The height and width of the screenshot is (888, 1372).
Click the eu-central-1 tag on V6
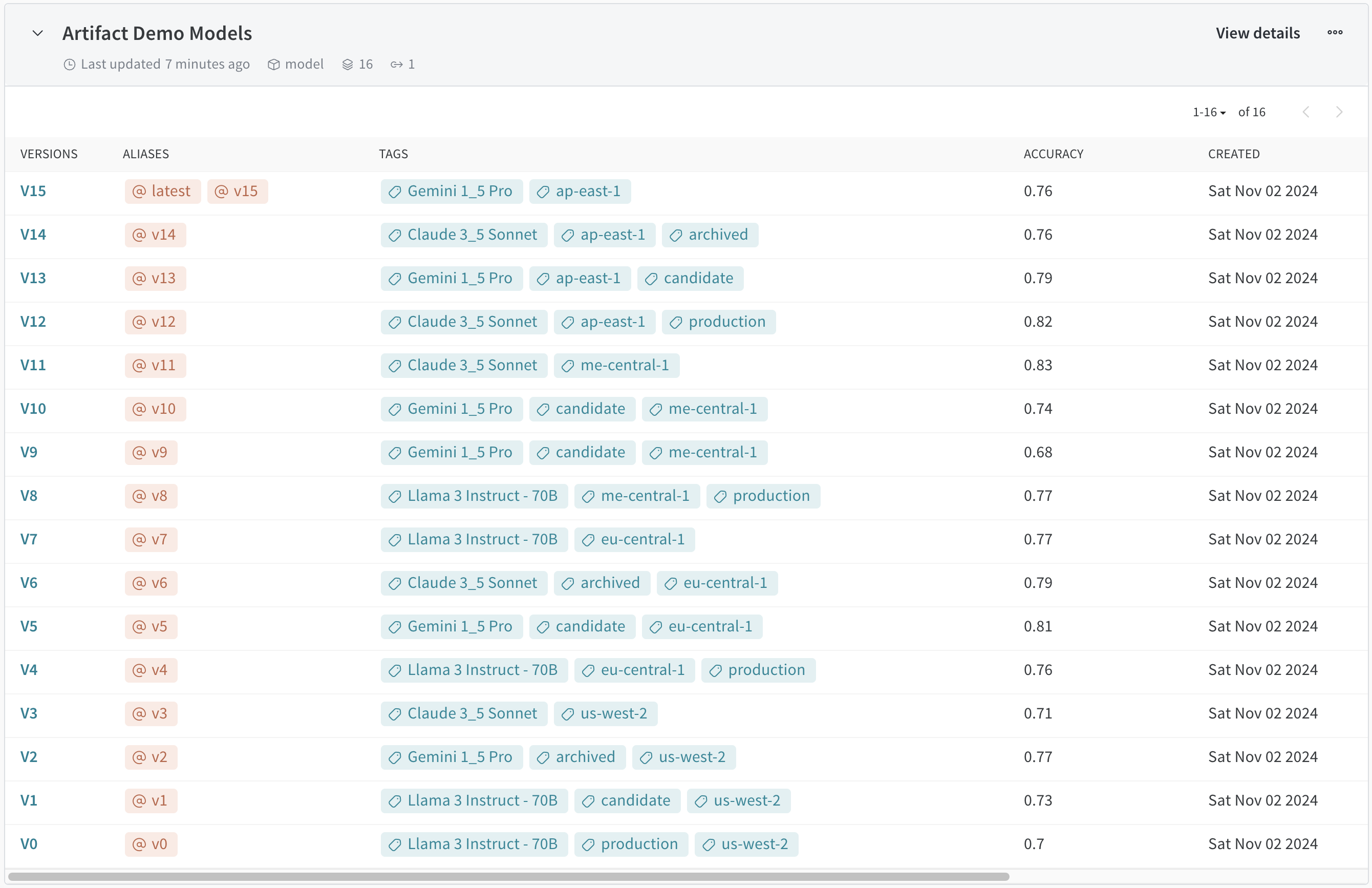point(717,583)
